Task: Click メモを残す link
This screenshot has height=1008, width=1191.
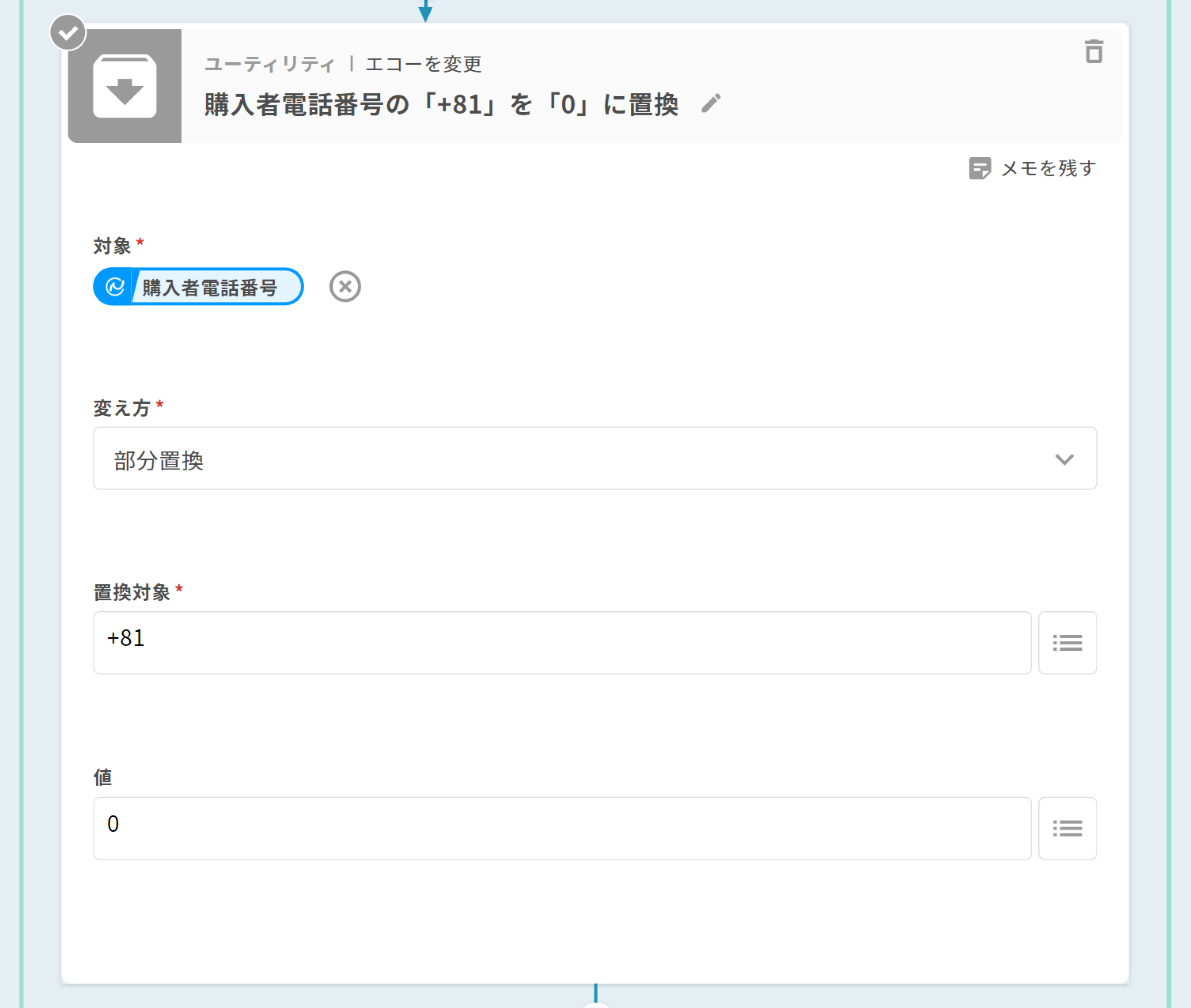Action: point(1048,168)
